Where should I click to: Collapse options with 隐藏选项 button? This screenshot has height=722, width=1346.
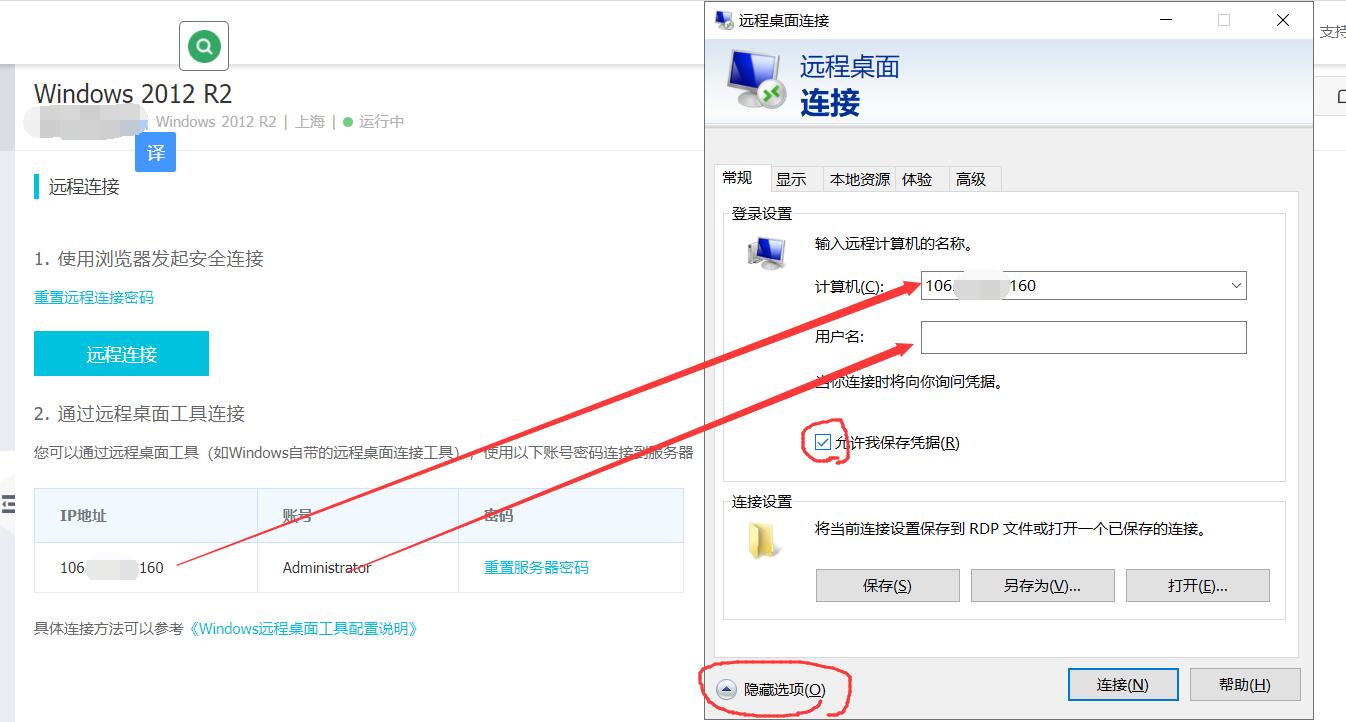point(773,690)
